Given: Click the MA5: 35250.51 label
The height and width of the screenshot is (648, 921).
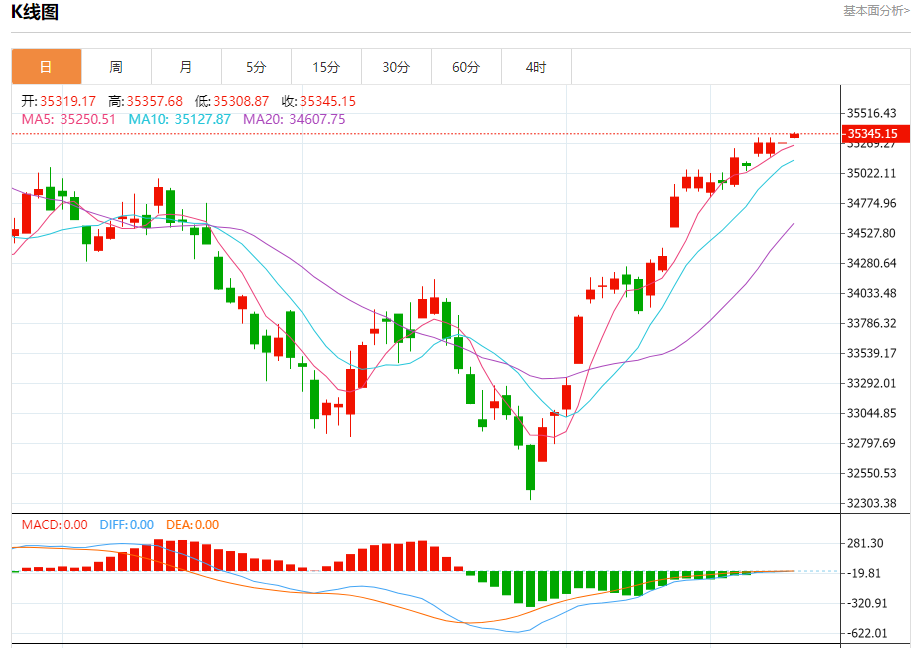Looking at the screenshot, I should point(69,119).
